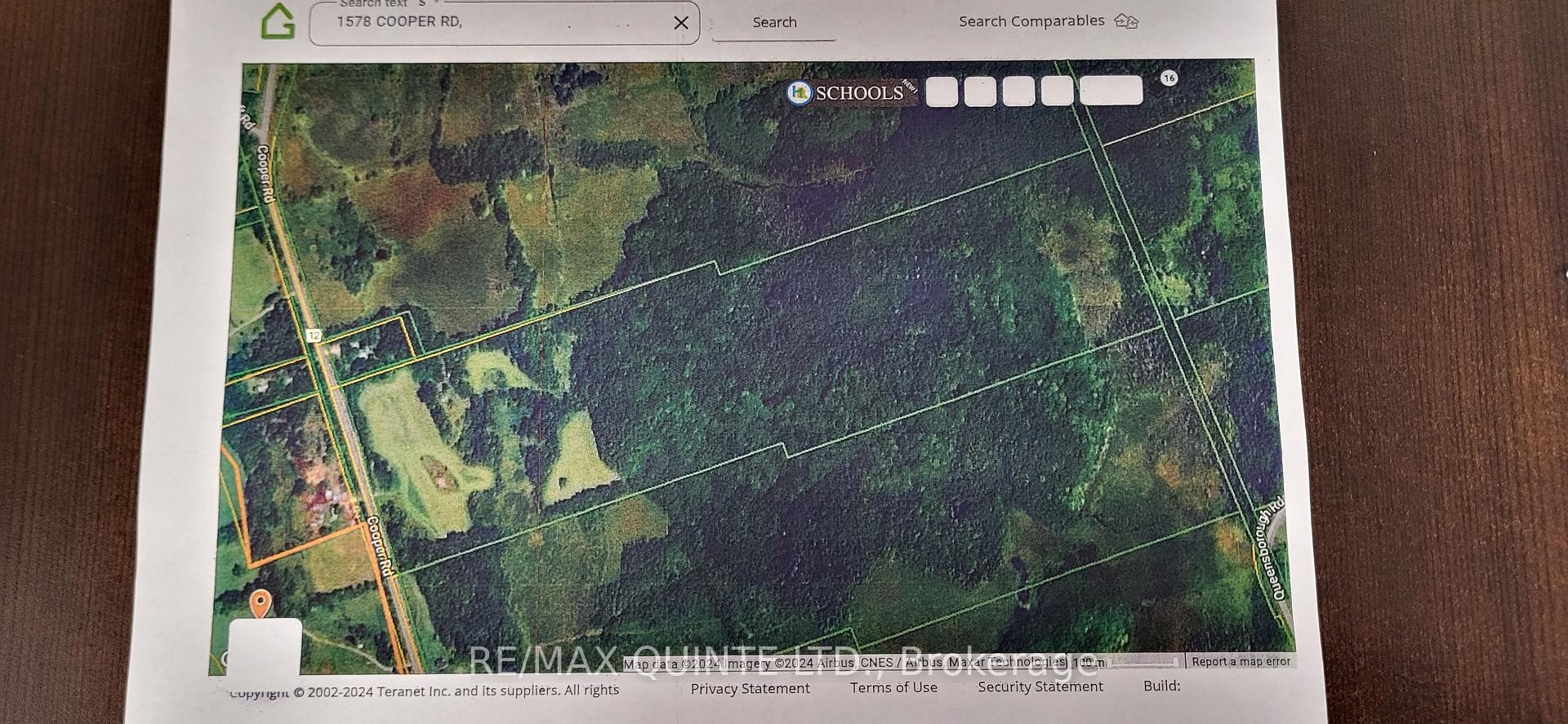Click white map thumbnail at bottom-left corner
The width and height of the screenshot is (1568, 724).
[265, 649]
